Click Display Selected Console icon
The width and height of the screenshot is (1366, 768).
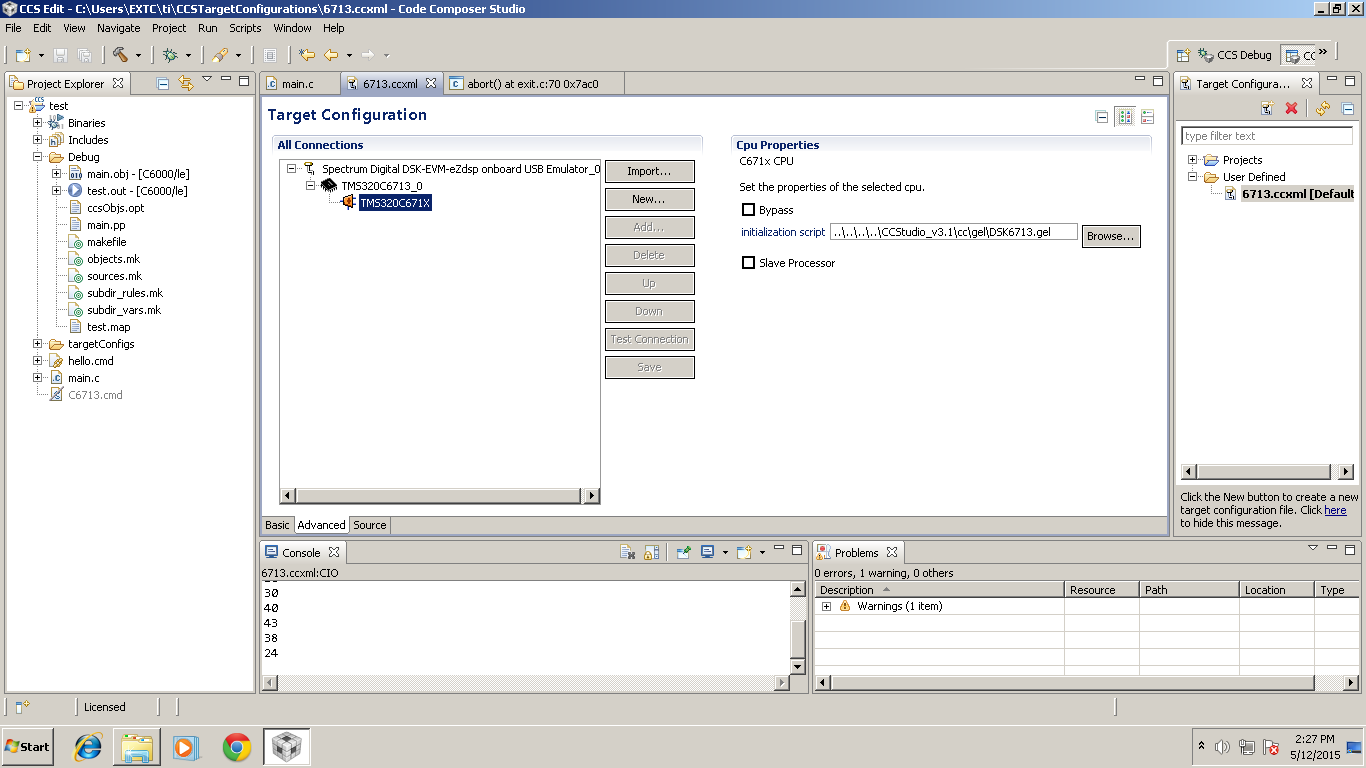point(708,552)
